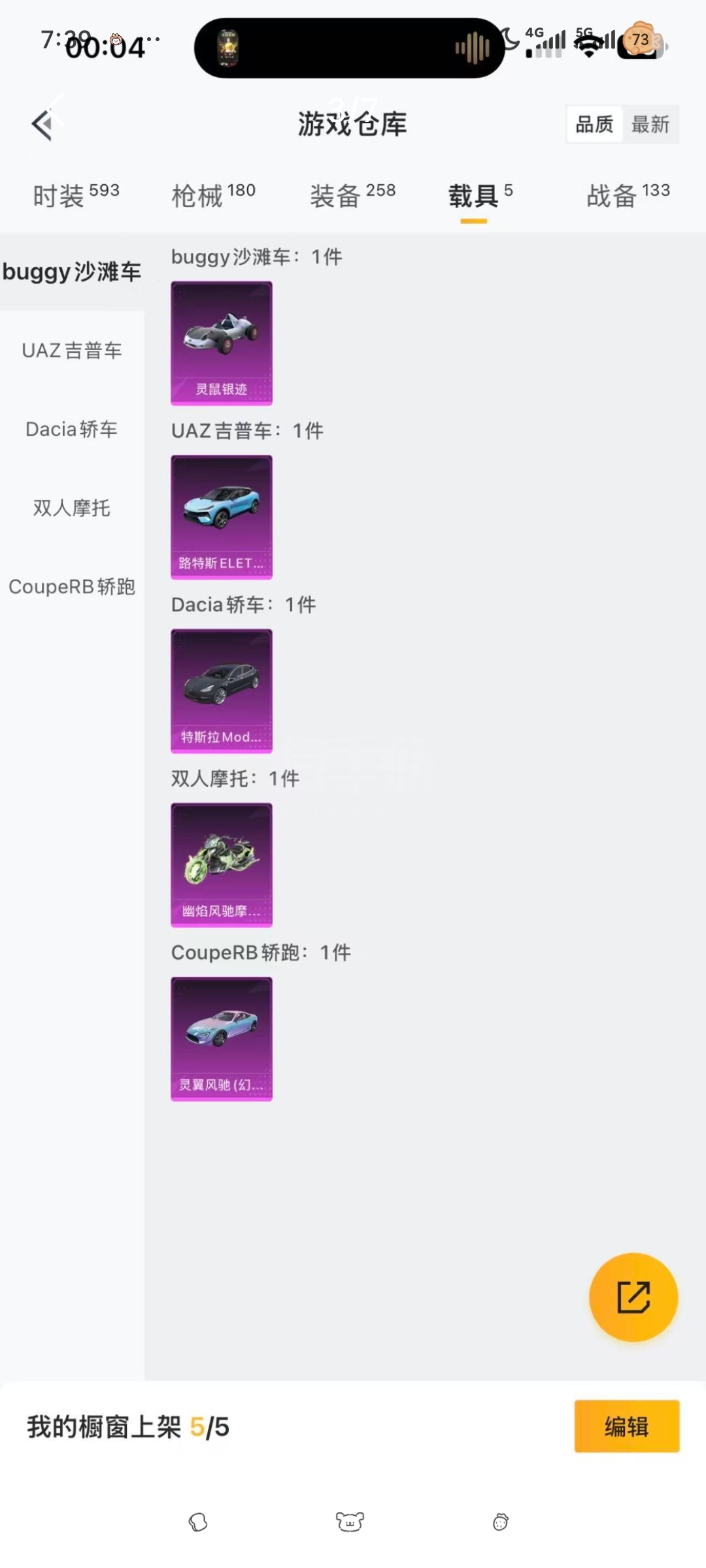Switch to the 枪械 180 tab
This screenshot has height=1568, width=706.
tap(213, 195)
